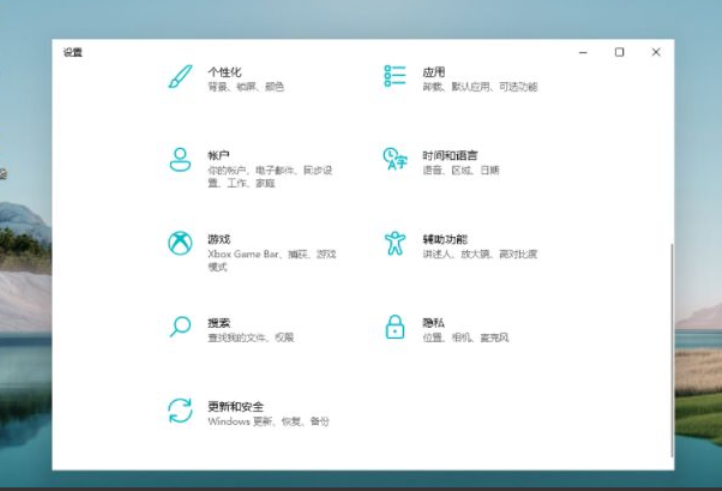
Task: Open 更新和安全 via its title text
Action: (236, 407)
